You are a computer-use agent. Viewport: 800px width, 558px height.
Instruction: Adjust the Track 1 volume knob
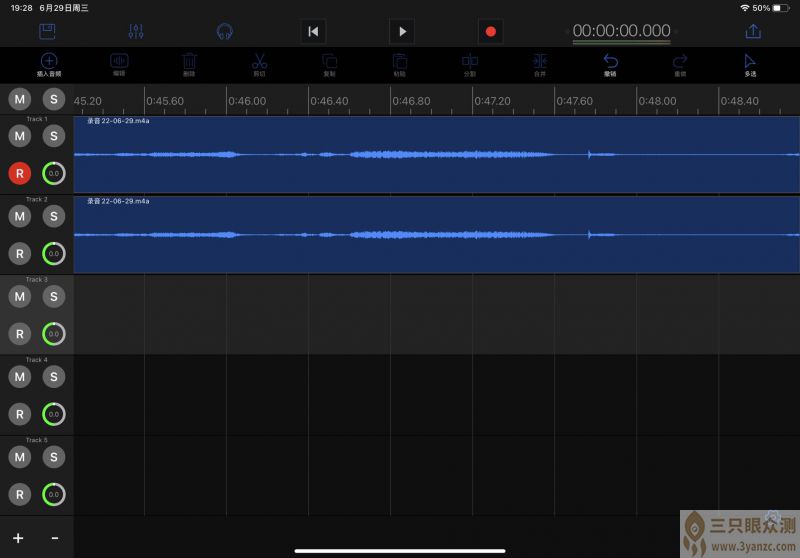pos(54,173)
